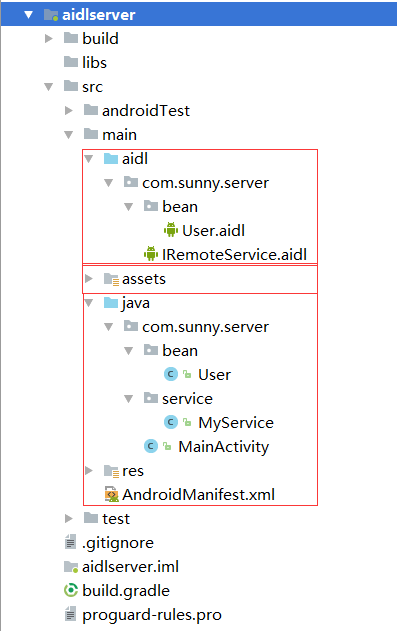
Task: Collapse the aidl folder arrow
Action: 89,159
